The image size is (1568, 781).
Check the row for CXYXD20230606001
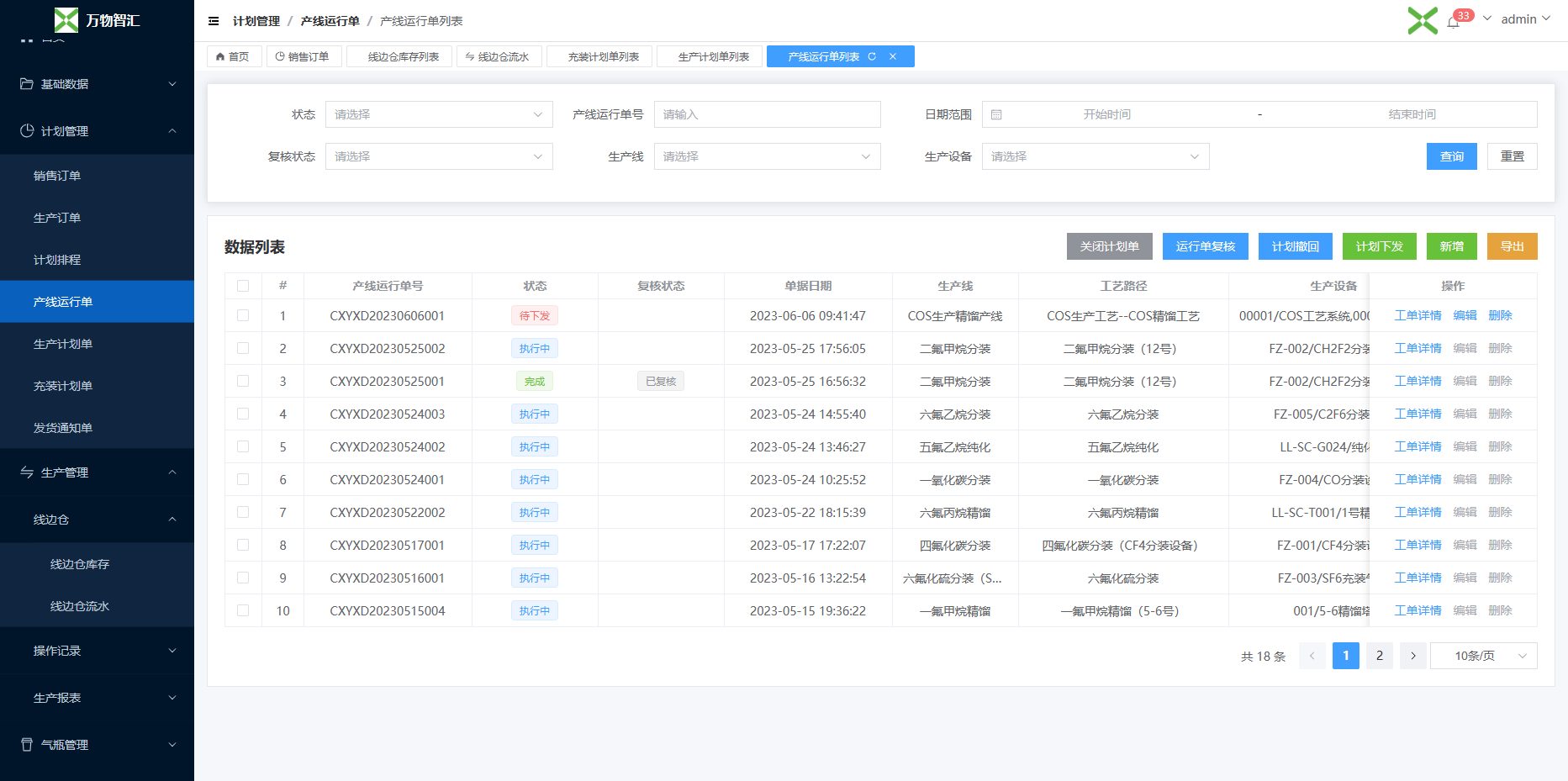[x=243, y=316]
